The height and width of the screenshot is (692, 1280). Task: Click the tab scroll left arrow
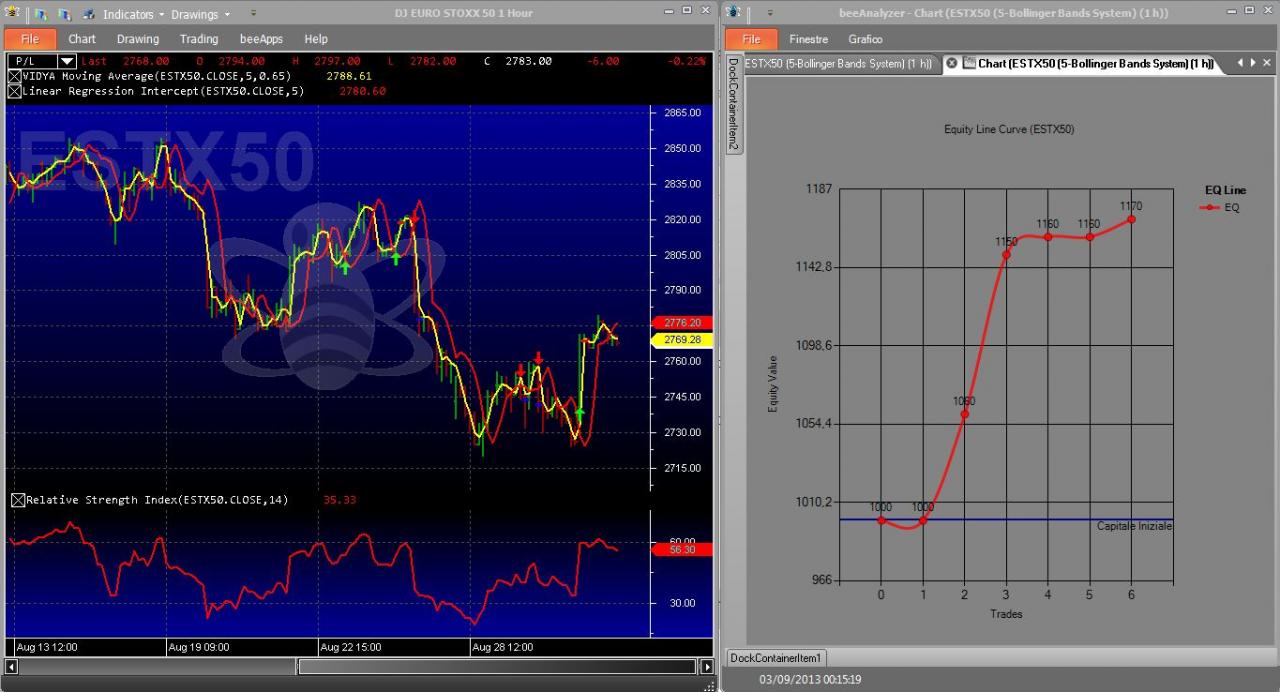[1240, 63]
